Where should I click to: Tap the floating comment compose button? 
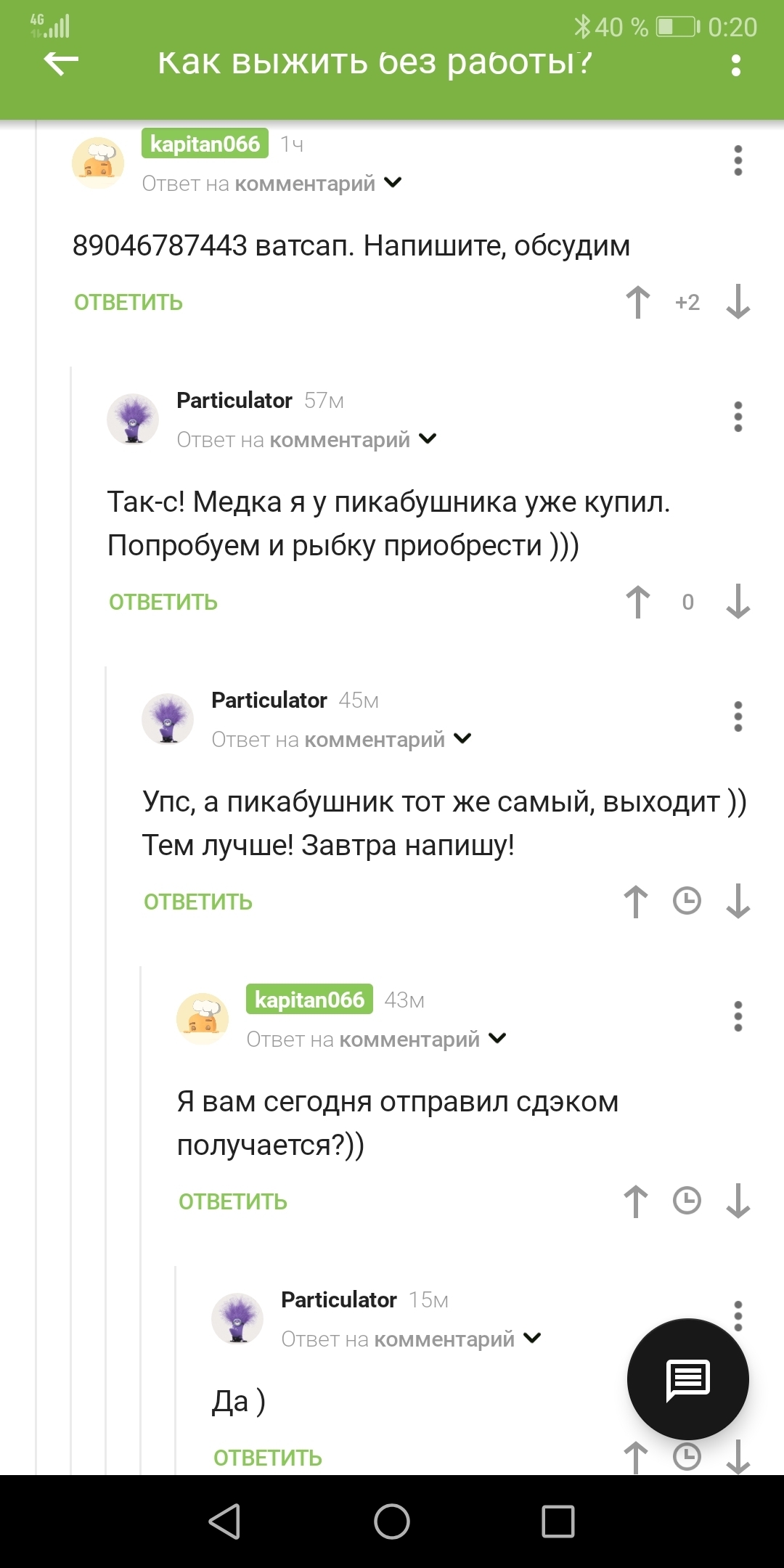pos(687,1379)
